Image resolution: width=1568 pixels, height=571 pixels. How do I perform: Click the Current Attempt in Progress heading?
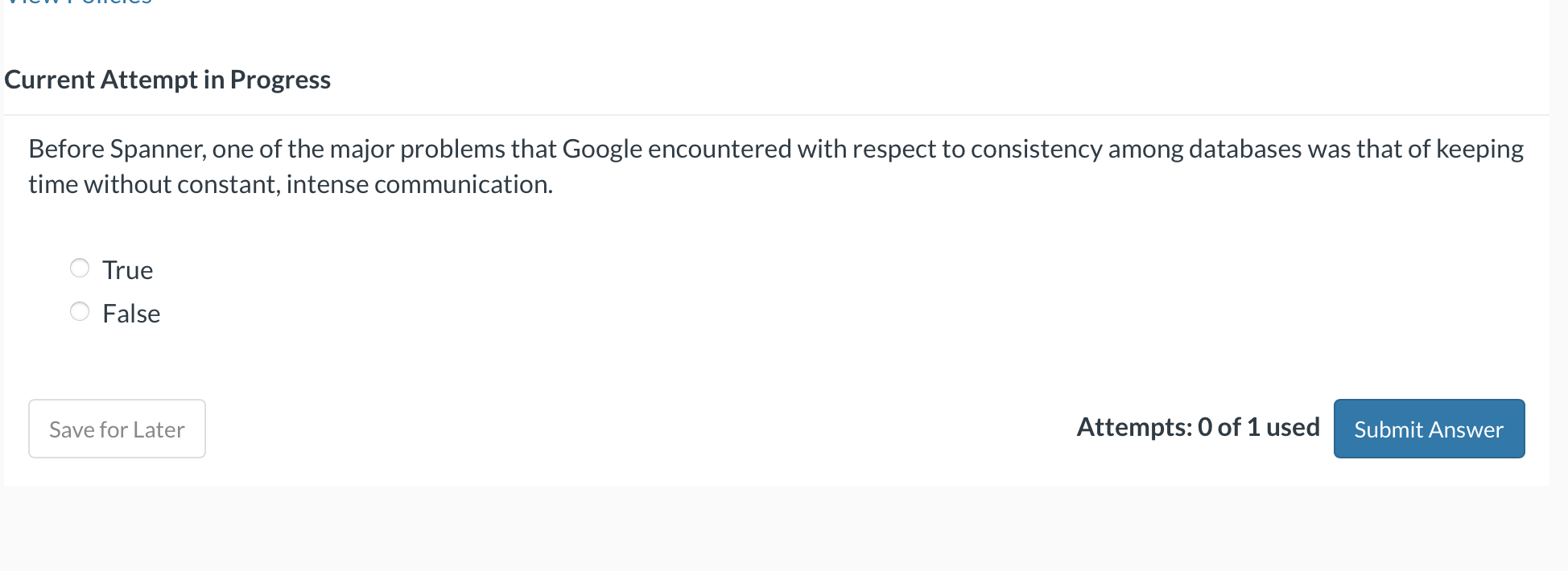pyautogui.click(x=167, y=80)
